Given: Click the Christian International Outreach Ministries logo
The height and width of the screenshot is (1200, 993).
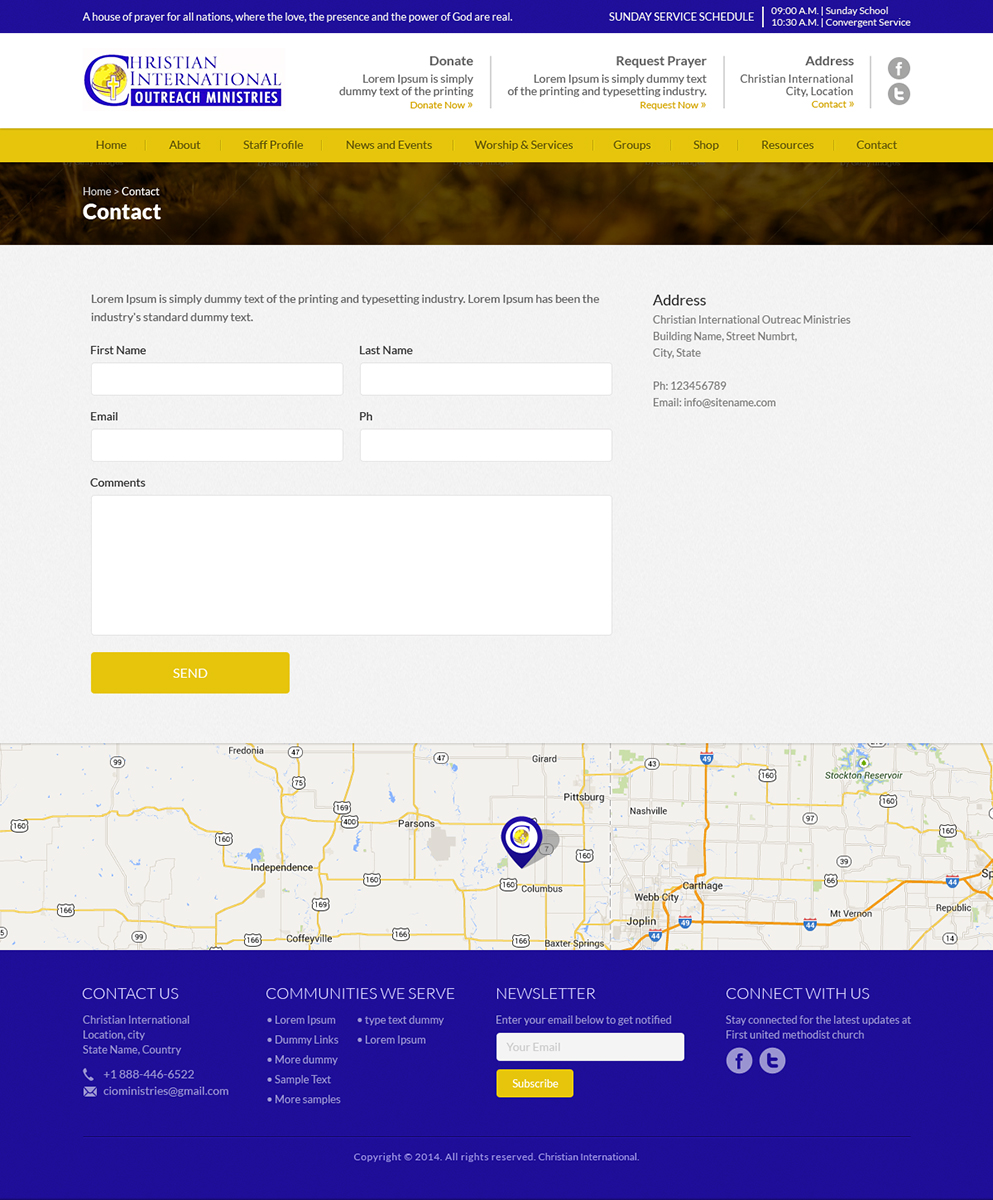Looking at the screenshot, I should (183, 78).
